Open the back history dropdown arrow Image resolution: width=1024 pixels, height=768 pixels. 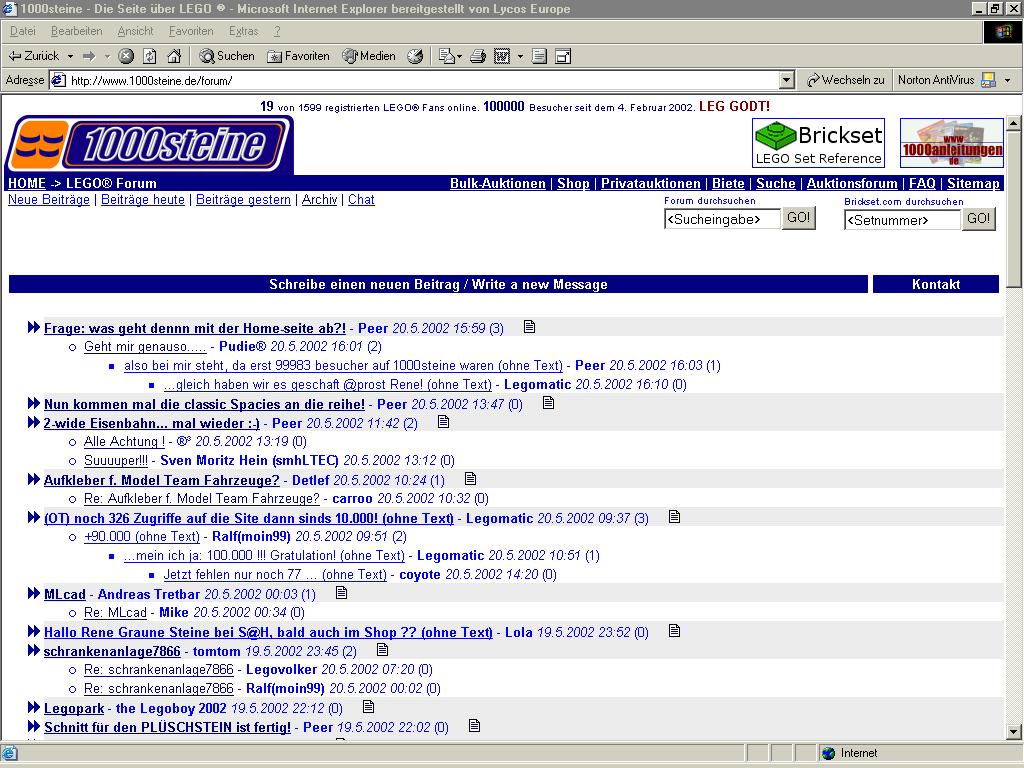point(70,56)
